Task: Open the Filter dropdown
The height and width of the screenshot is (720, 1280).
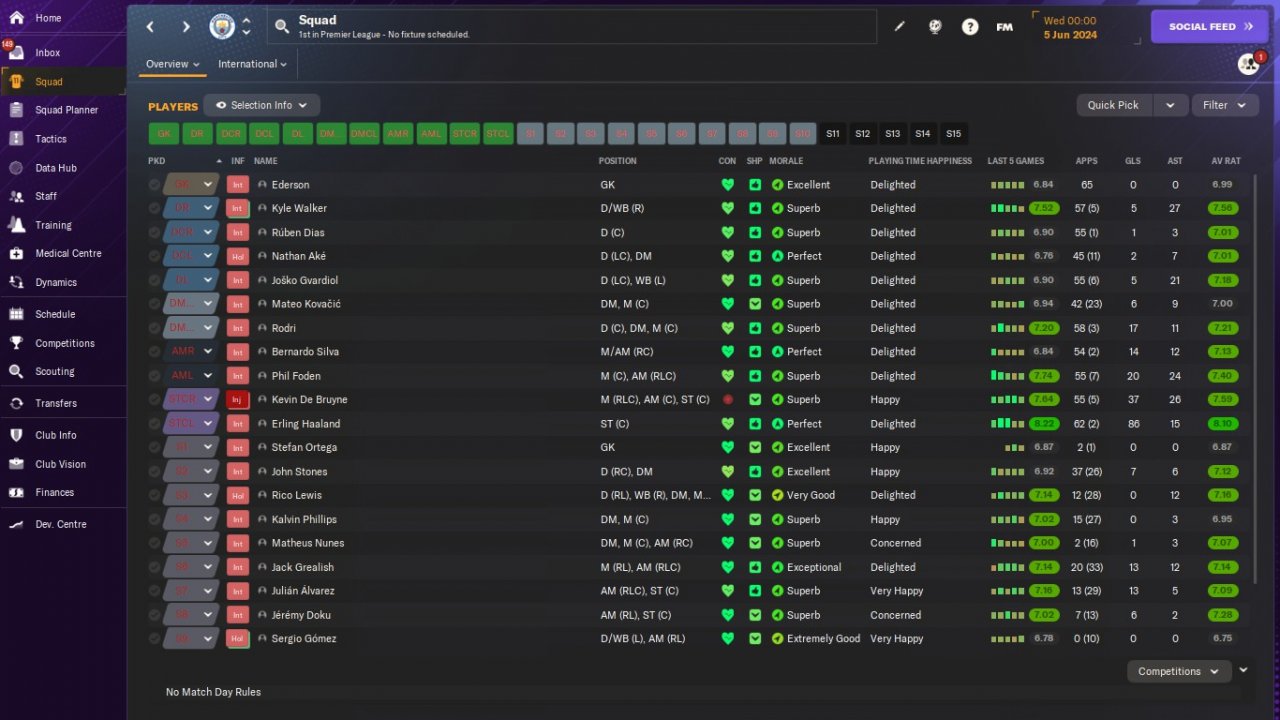Action: [x=1225, y=105]
